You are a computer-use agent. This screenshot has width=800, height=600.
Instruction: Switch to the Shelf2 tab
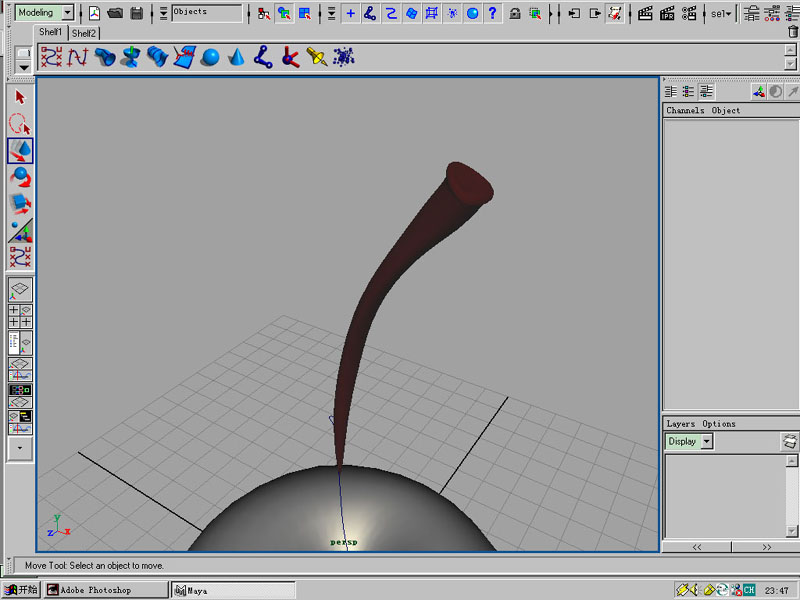click(x=84, y=33)
